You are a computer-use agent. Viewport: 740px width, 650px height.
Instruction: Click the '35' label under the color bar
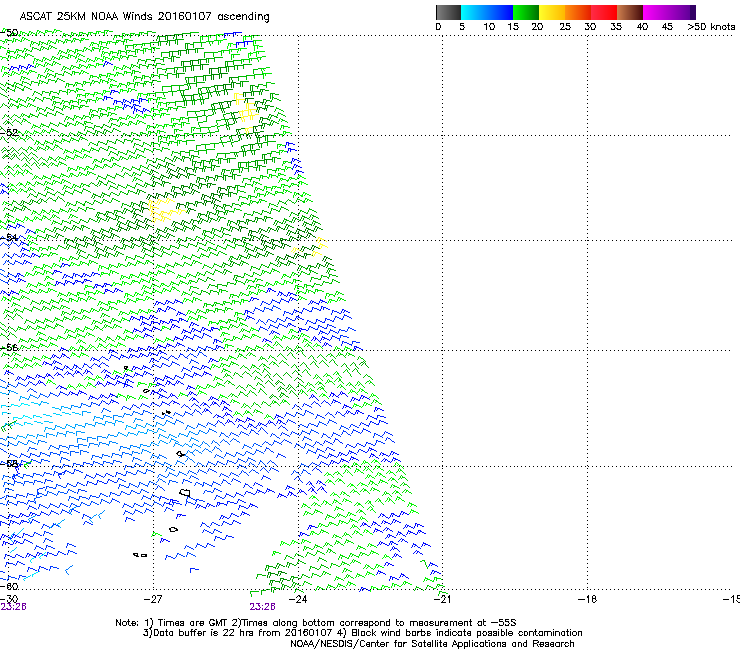616,27
